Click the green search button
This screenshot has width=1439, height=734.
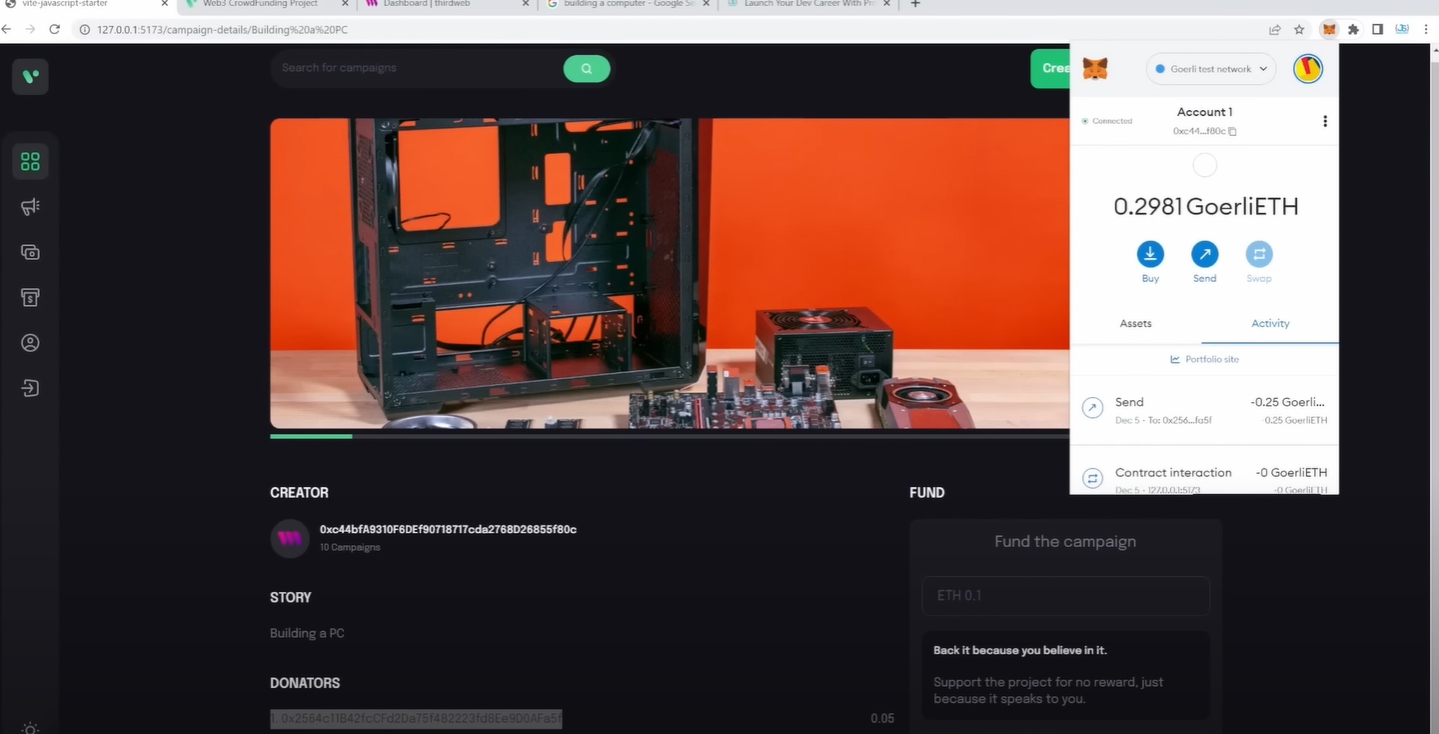pos(587,68)
